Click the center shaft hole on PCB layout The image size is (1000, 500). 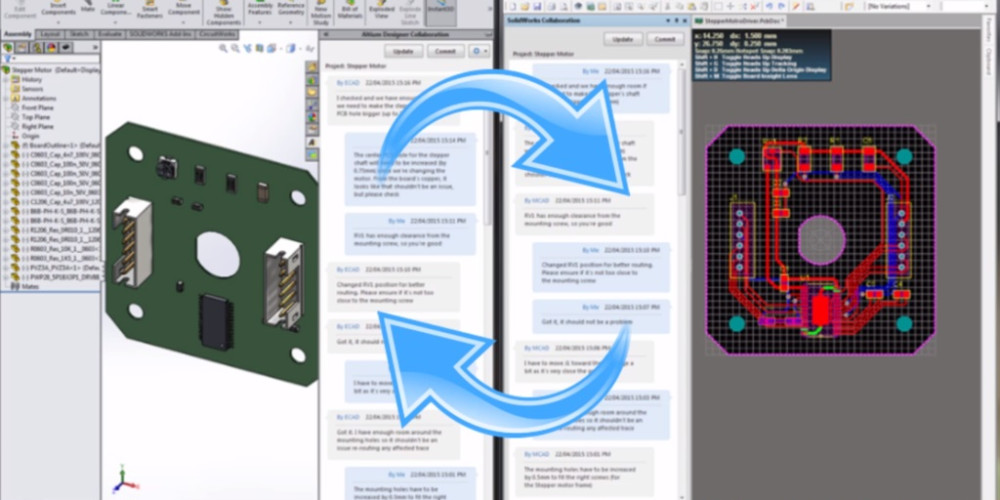point(821,240)
